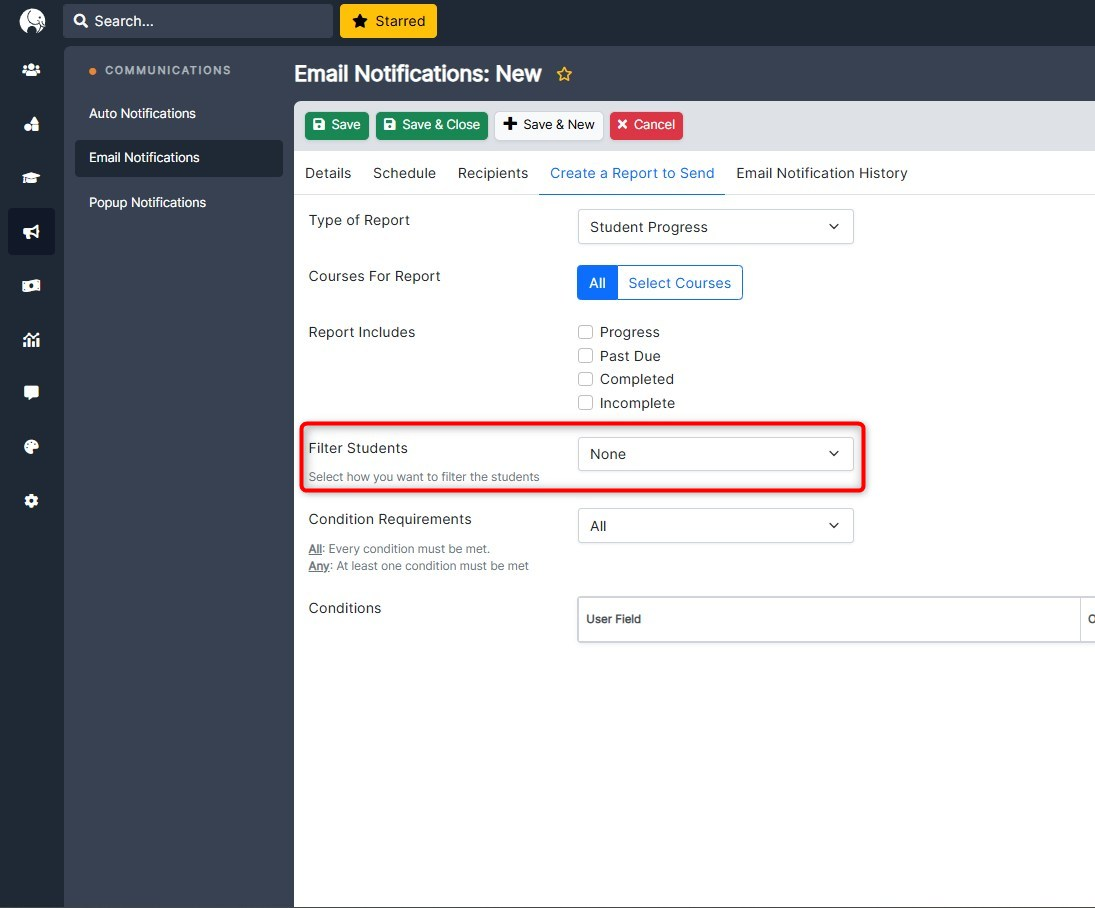Select the megaphone Communications icon
1095x908 pixels.
[x=31, y=232]
